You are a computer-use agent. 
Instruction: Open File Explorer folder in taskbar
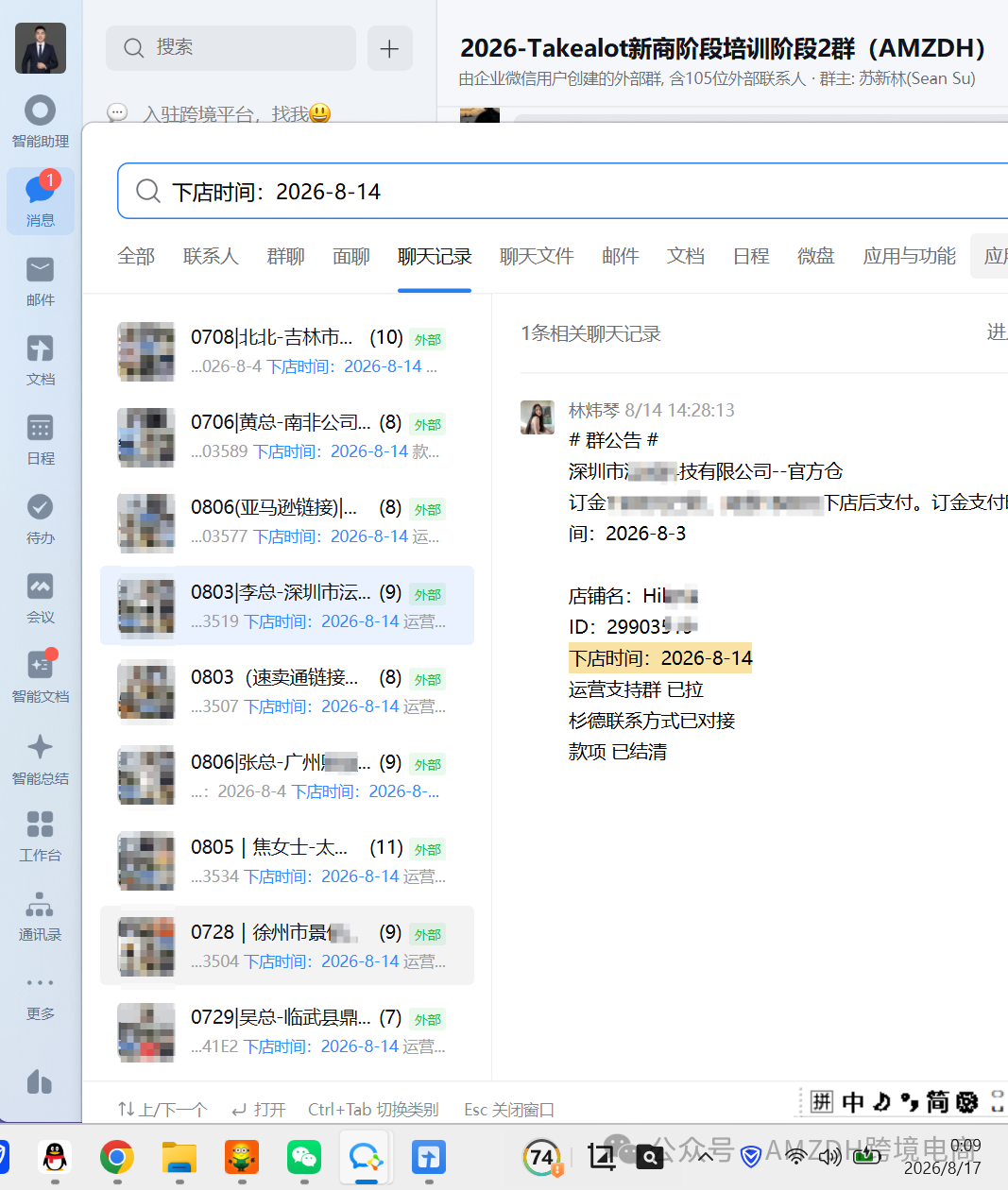[179, 1157]
